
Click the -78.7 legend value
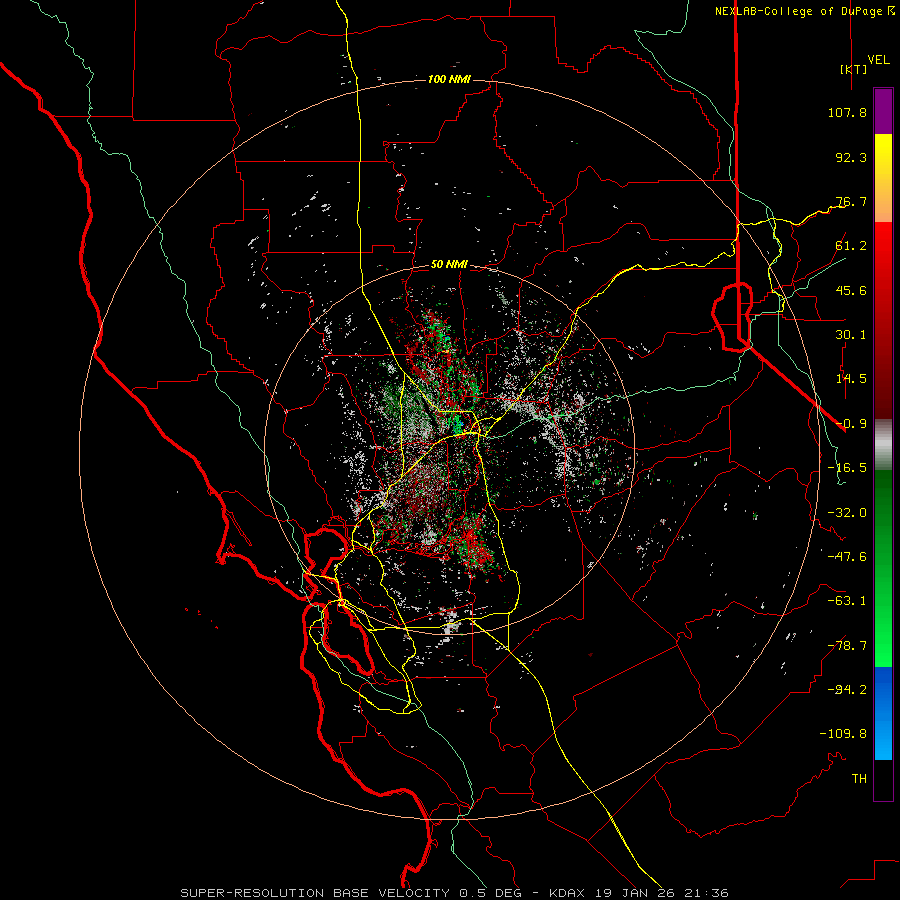[x=847, y=646]
